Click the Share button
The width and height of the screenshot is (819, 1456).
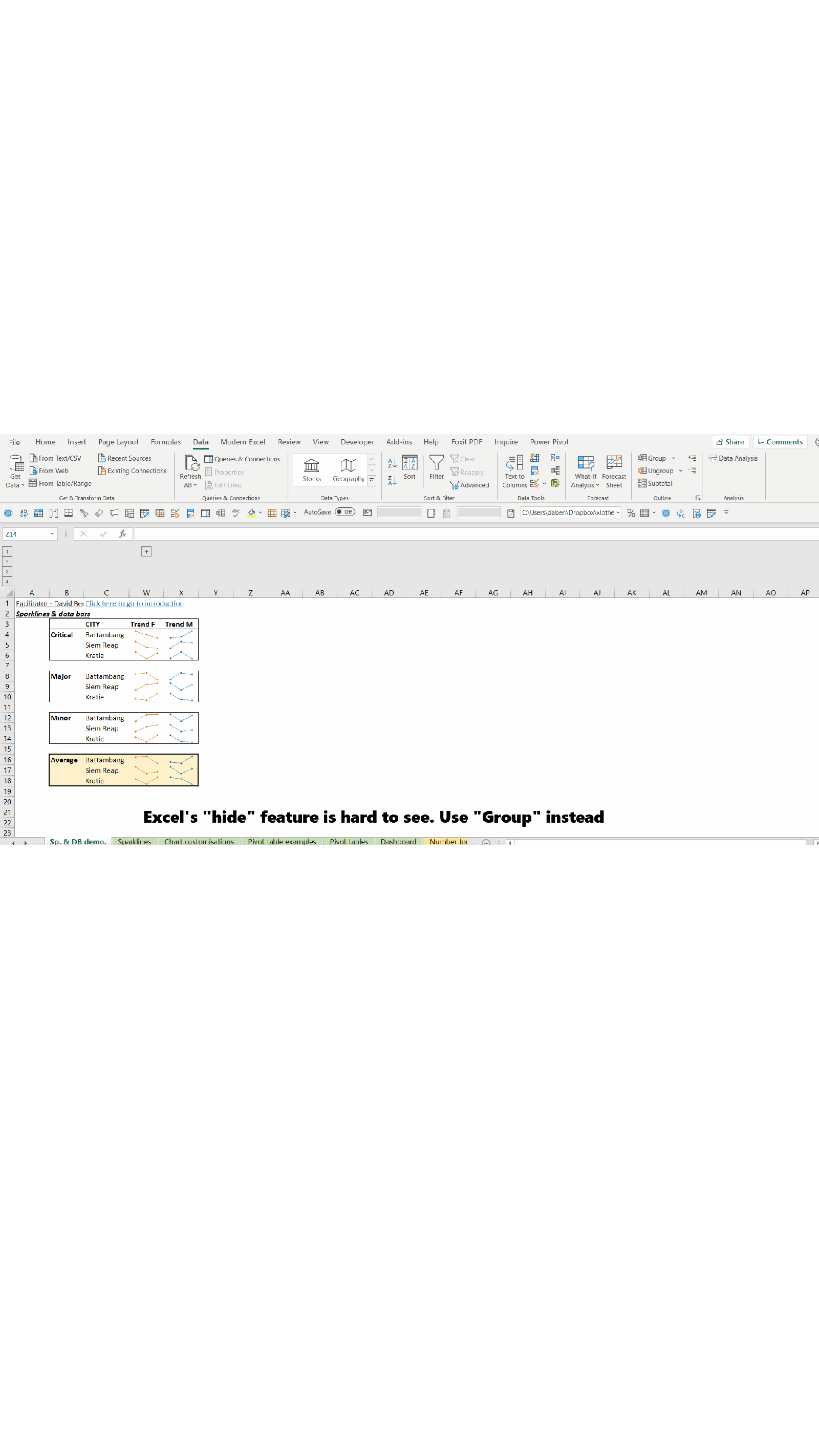click(730, 441)
